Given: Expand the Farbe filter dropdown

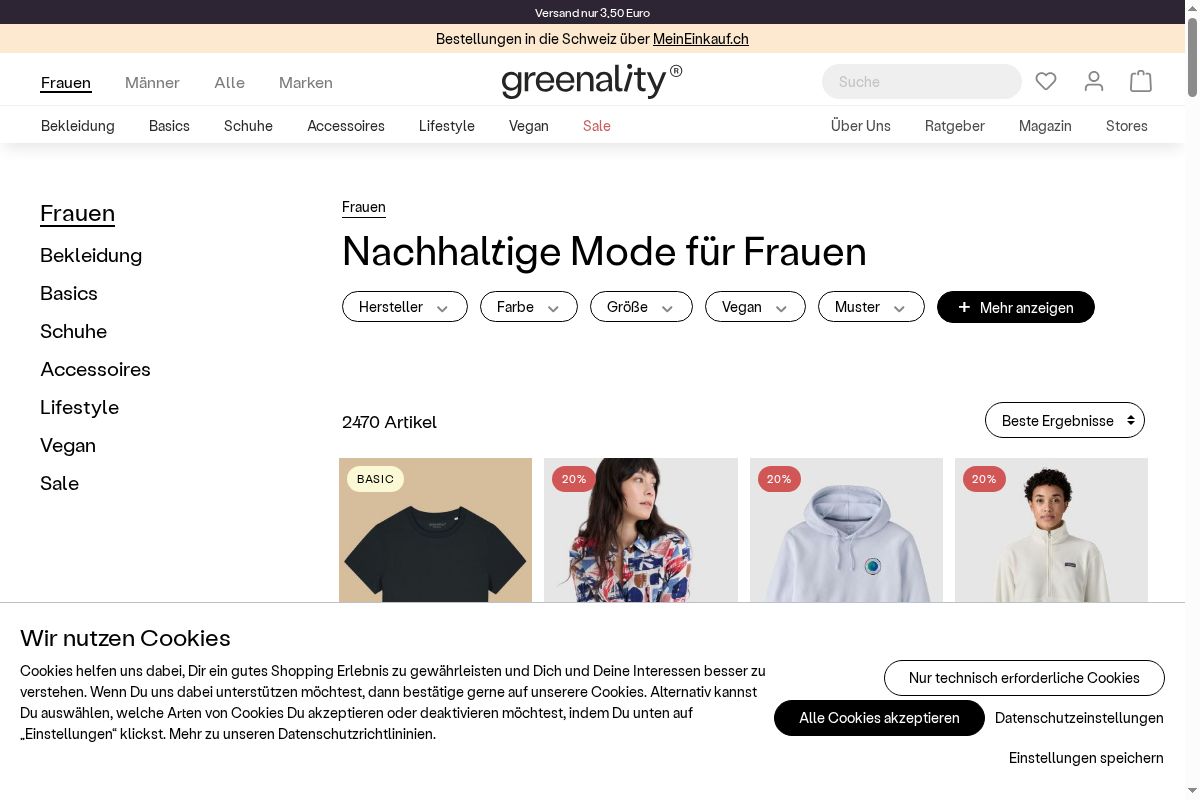Looking at the screenshot, I should [x=529, y=307].
